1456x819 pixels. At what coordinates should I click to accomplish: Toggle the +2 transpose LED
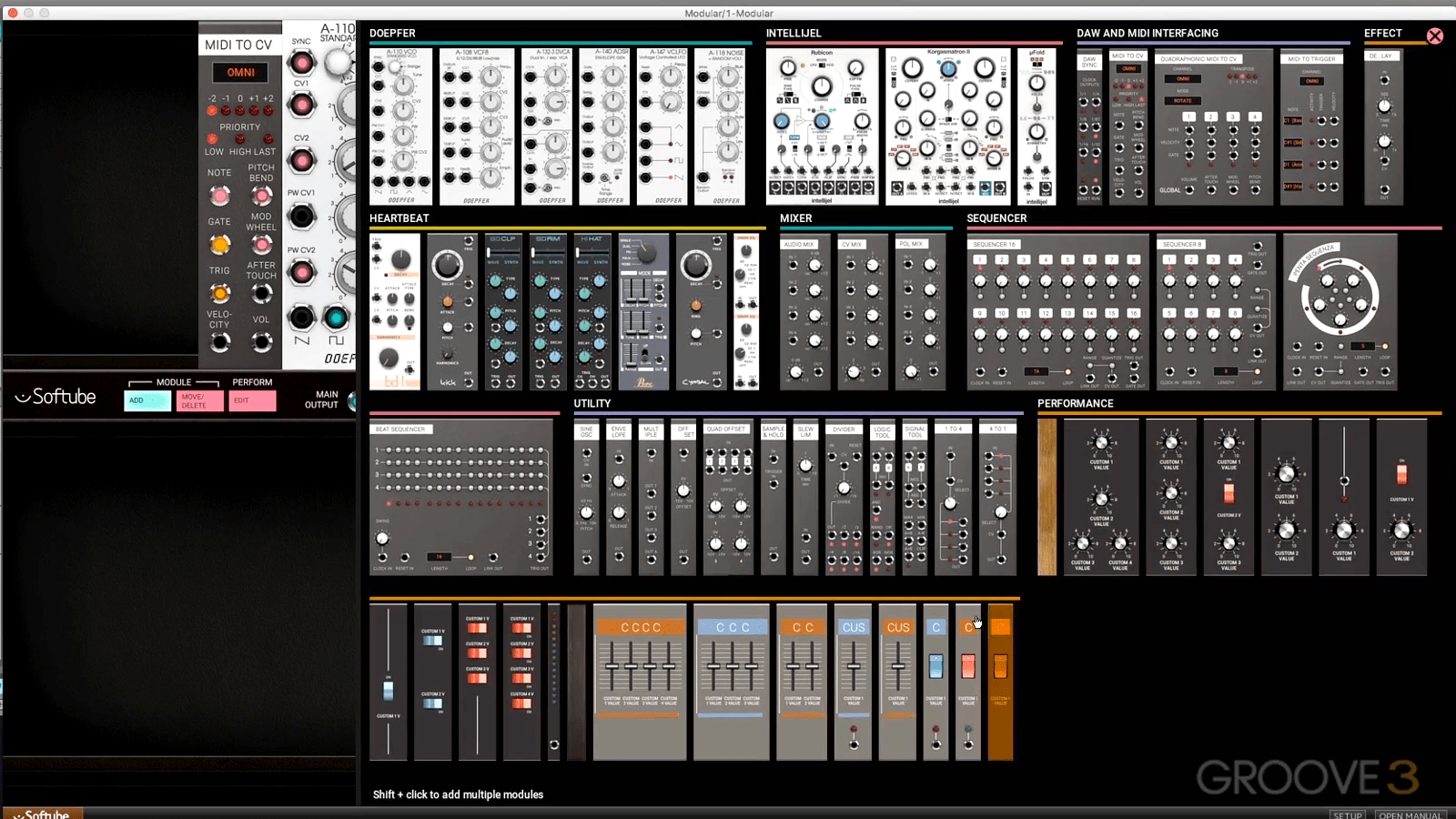point(268,110)
